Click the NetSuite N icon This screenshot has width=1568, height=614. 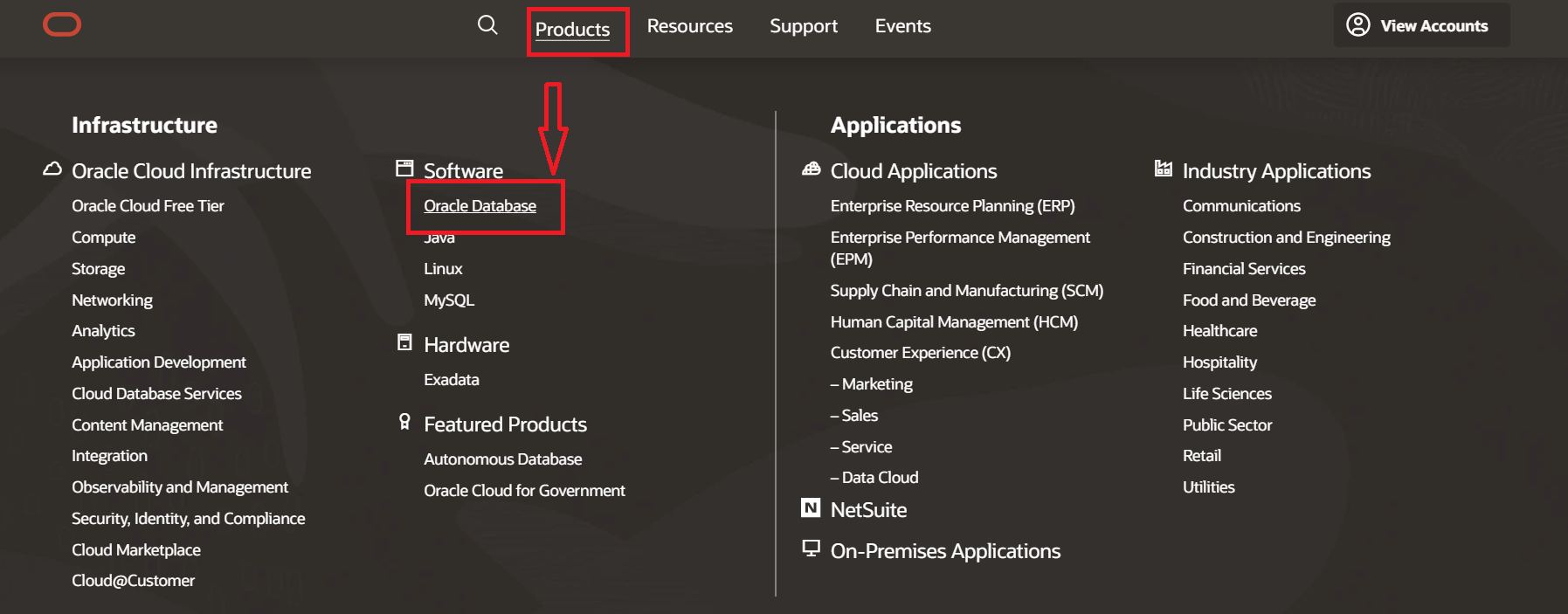[811, 507]
